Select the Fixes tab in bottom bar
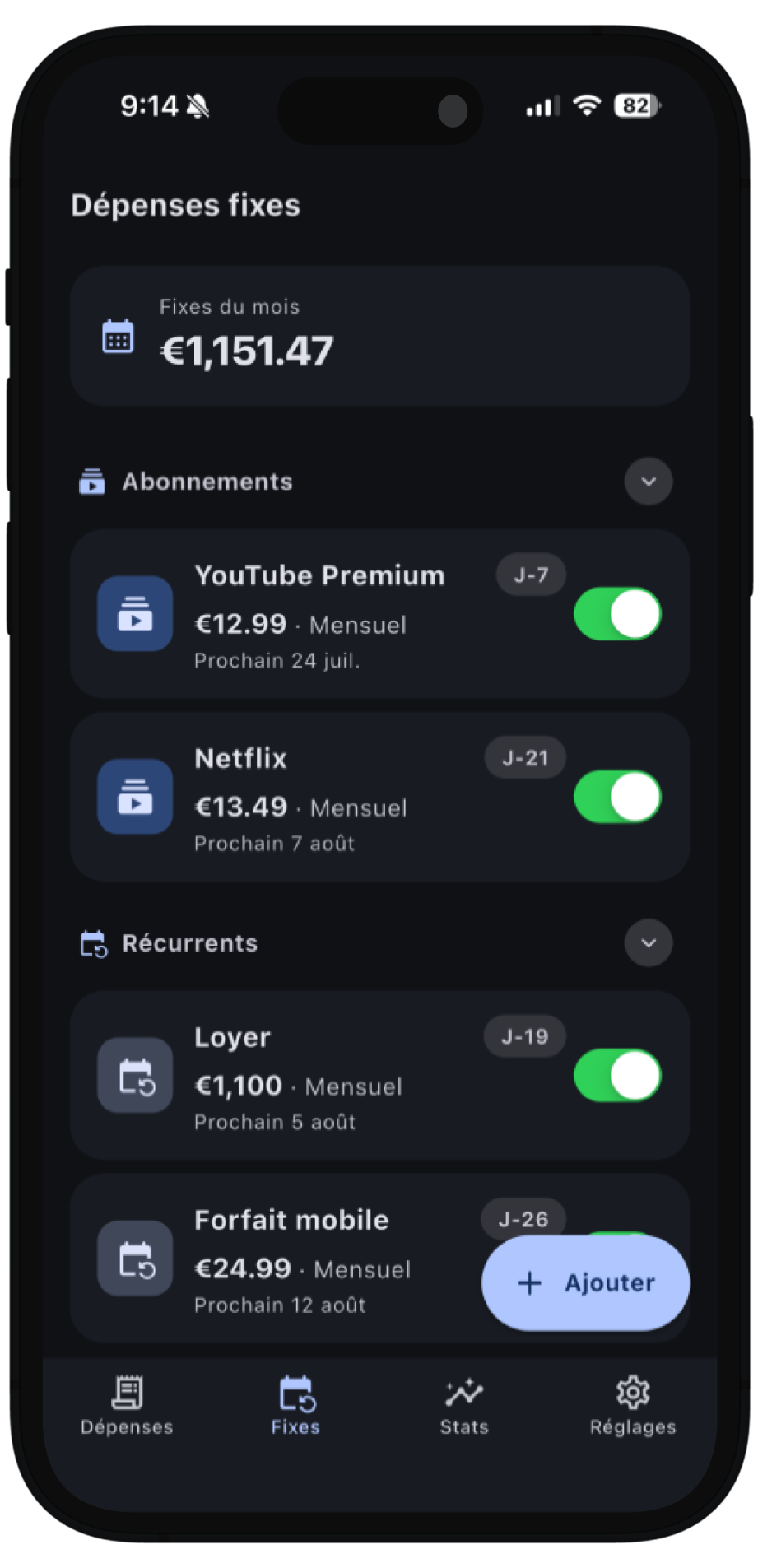This screenshot has height=1568, width=758. (x=295, y=1407)
